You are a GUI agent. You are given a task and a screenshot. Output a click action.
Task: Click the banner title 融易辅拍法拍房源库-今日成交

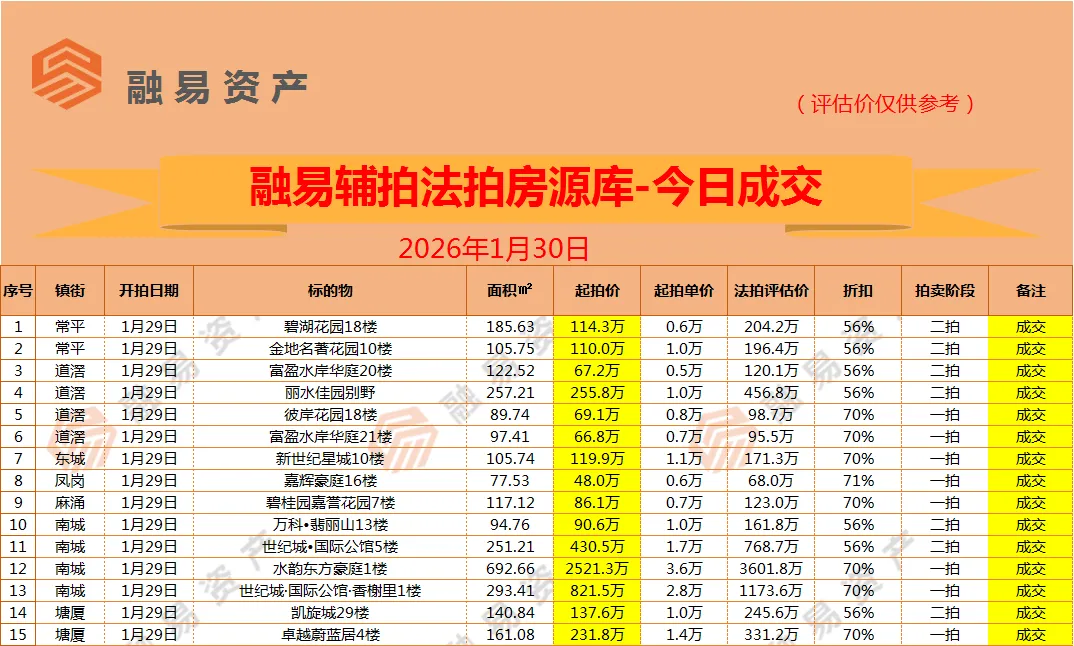[536, 186]
